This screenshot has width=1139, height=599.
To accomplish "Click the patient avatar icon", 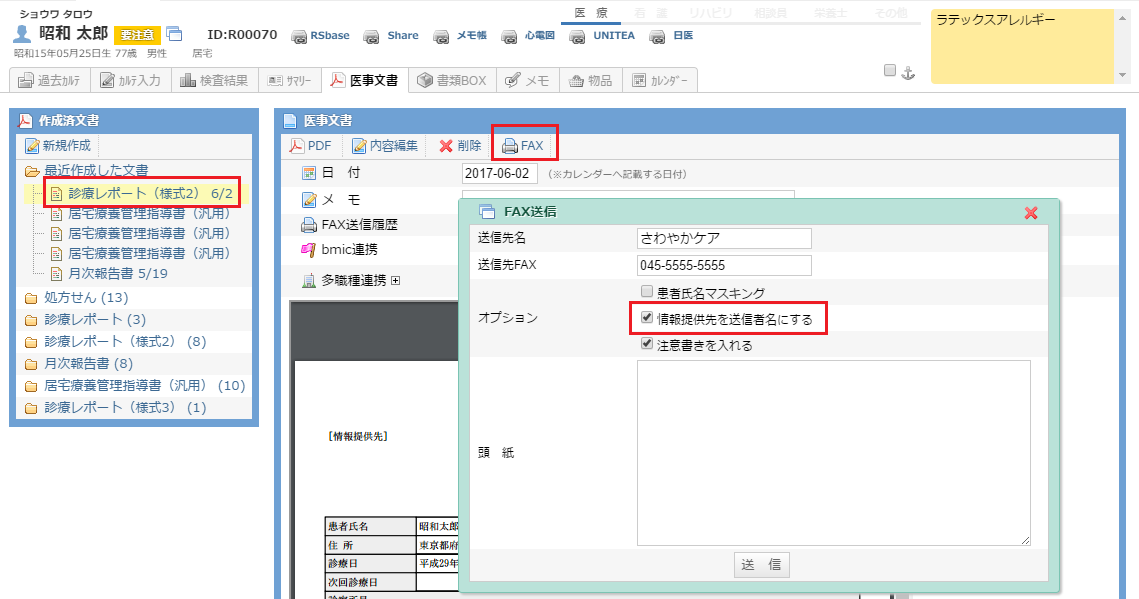I will point(23,33).
